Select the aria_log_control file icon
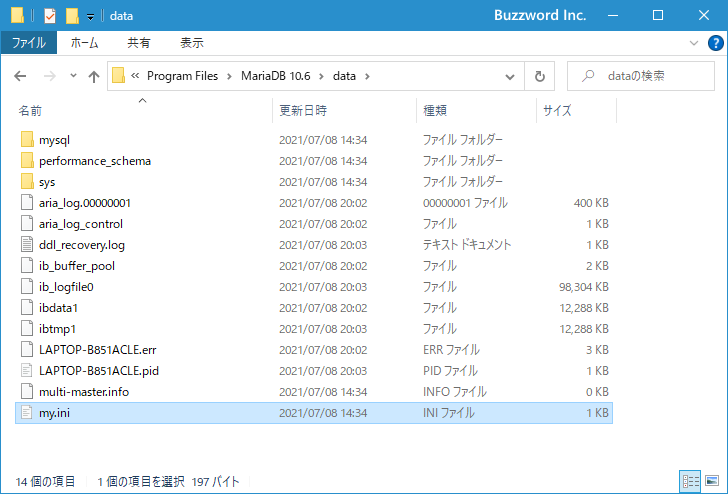The image size is (728, 494). (27, 223)
